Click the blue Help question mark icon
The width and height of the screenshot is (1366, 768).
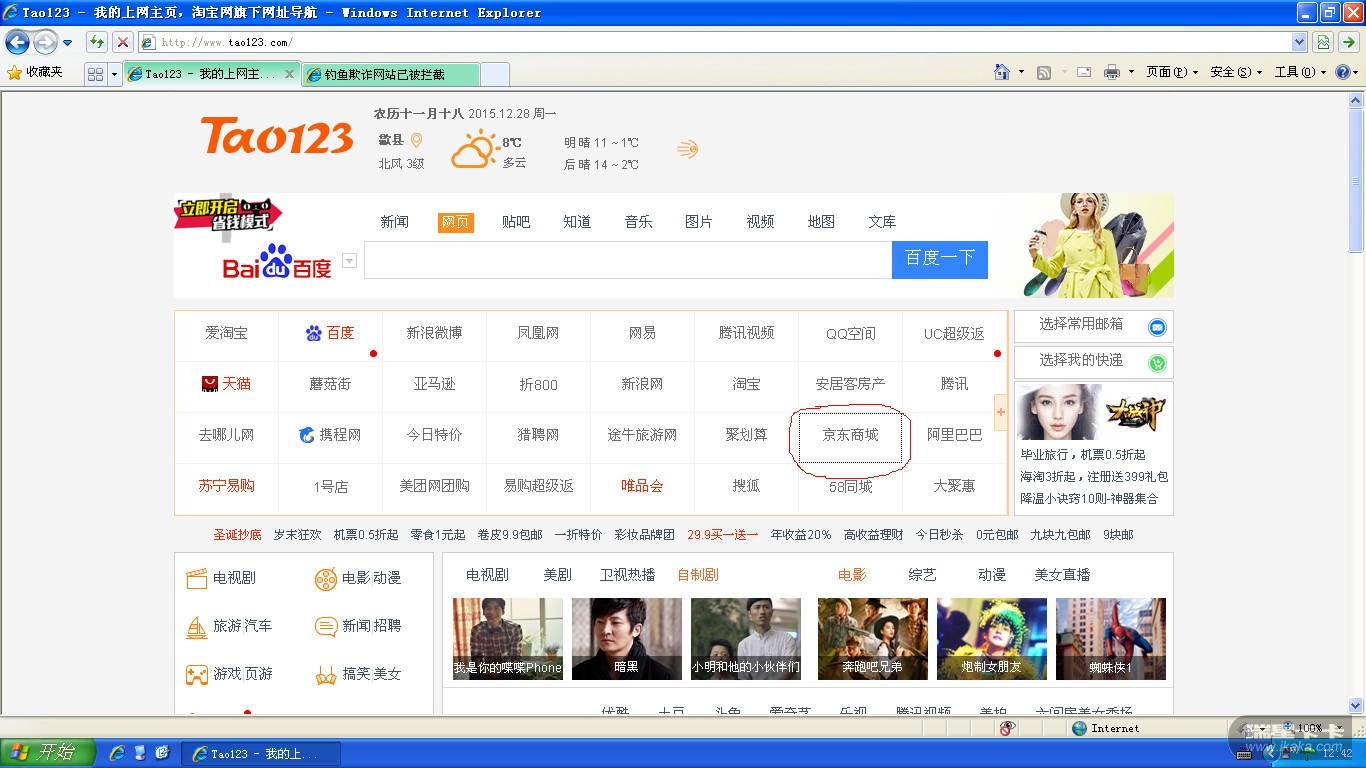coord(1342,72)
